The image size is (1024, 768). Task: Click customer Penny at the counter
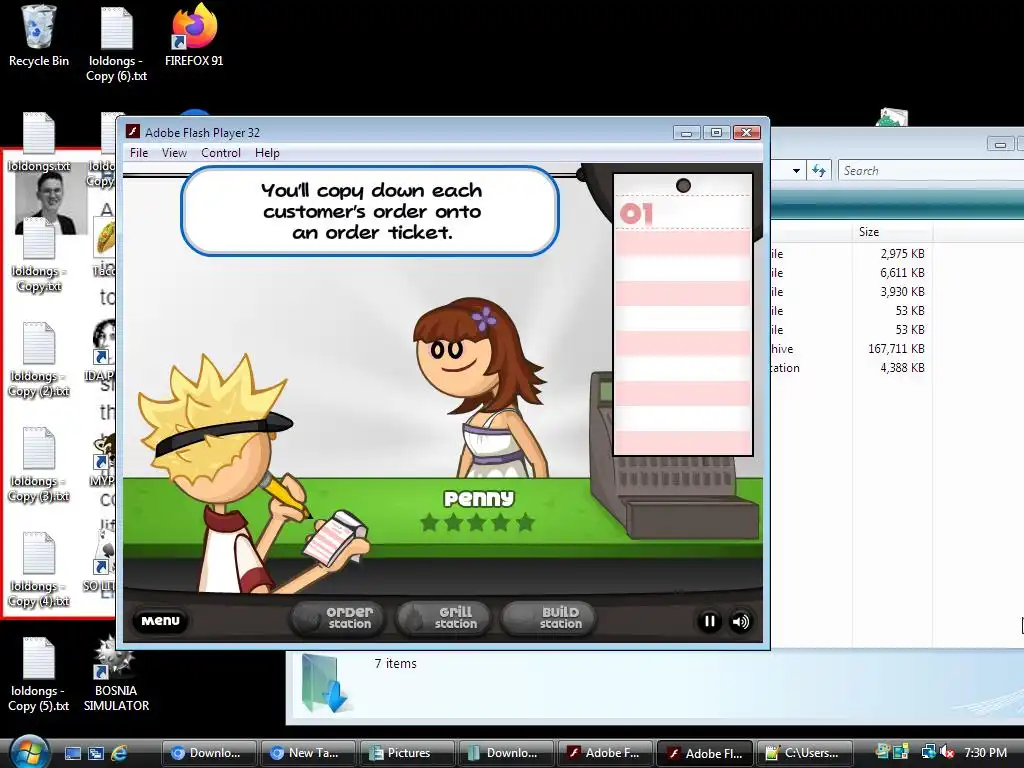(x=481, y=389)
